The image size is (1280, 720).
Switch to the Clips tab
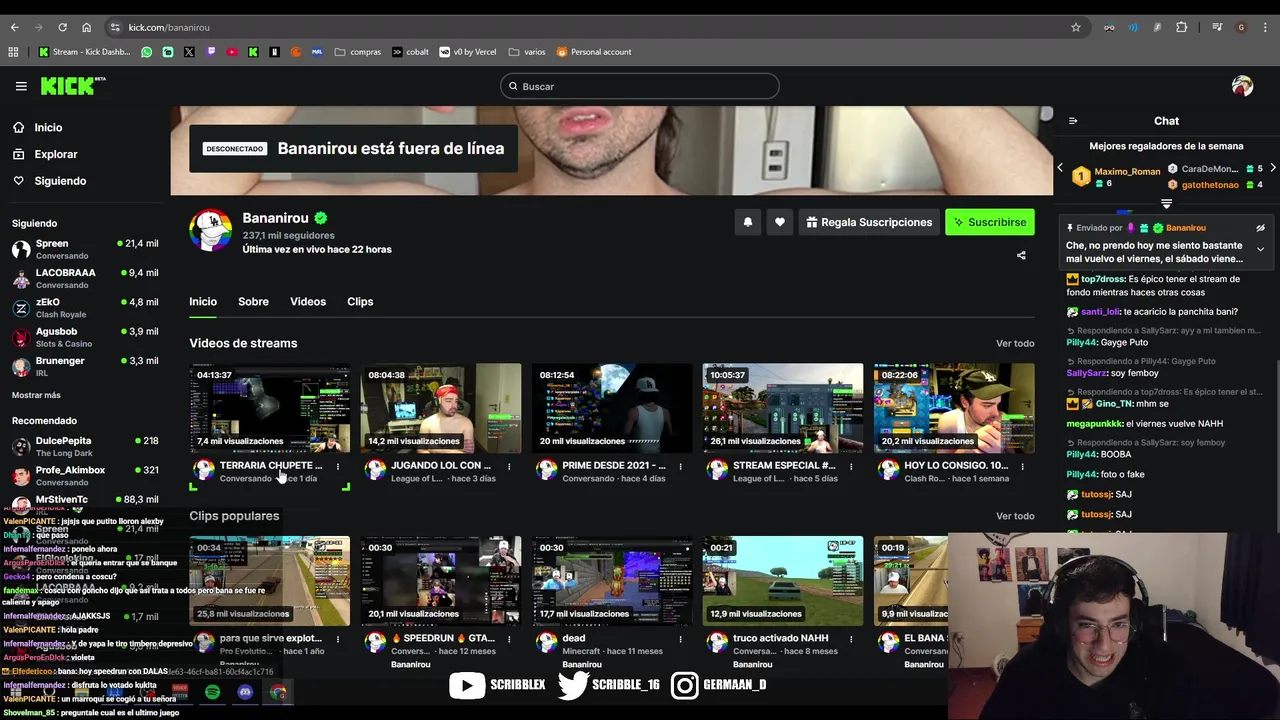(360, 302)
